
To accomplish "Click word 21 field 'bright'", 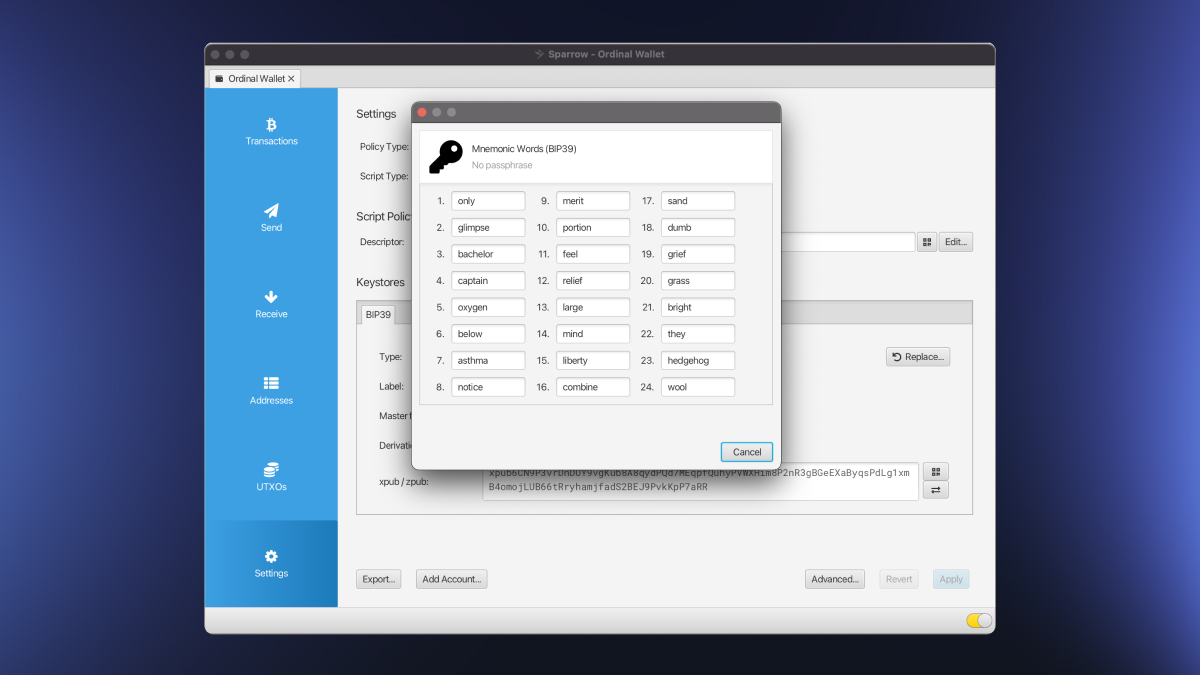I will pos(698,307).
